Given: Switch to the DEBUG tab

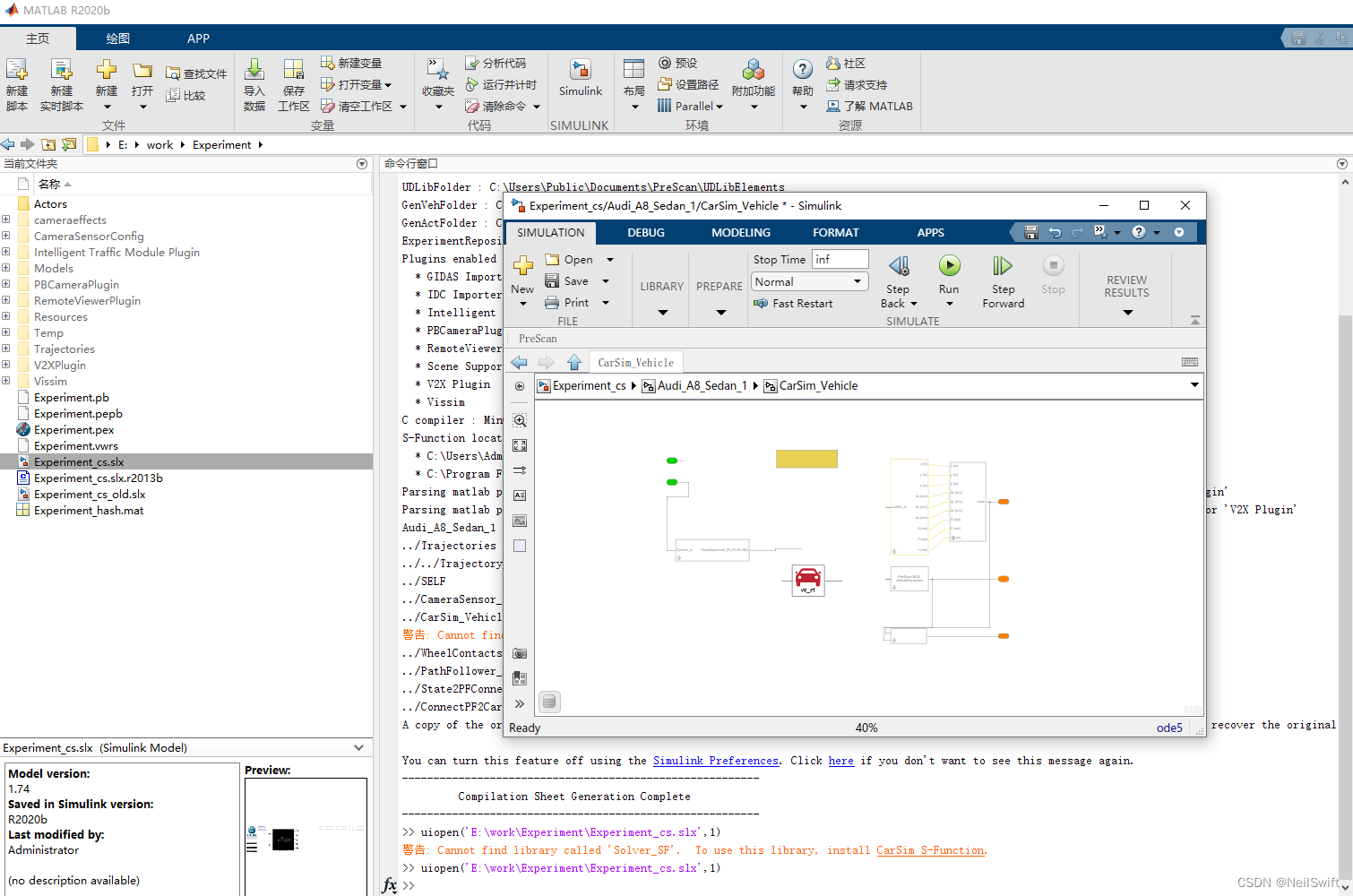Looking at the screenshot, I should tap(646, 232).
